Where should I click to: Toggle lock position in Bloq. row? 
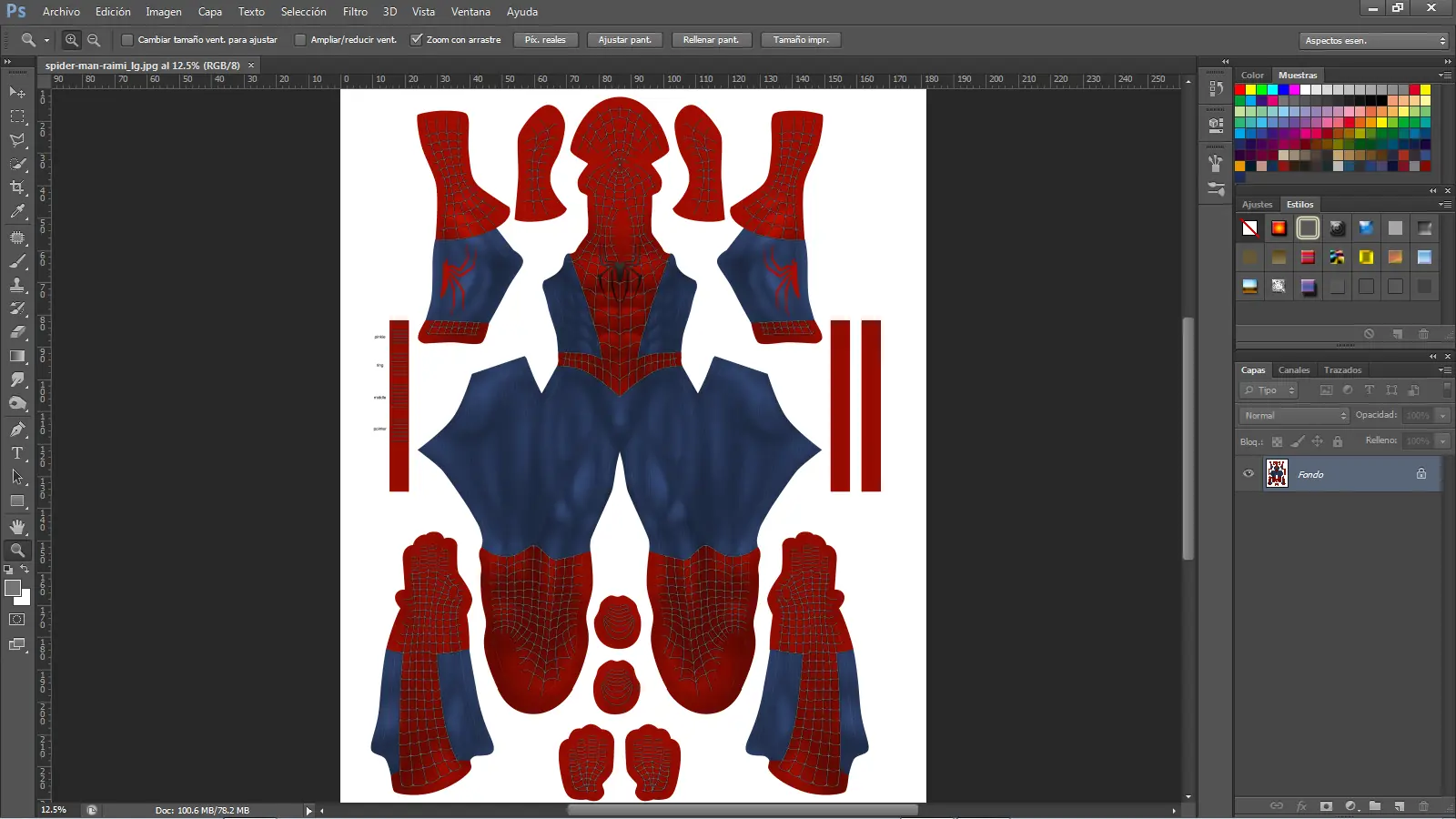coord(1317,441)
